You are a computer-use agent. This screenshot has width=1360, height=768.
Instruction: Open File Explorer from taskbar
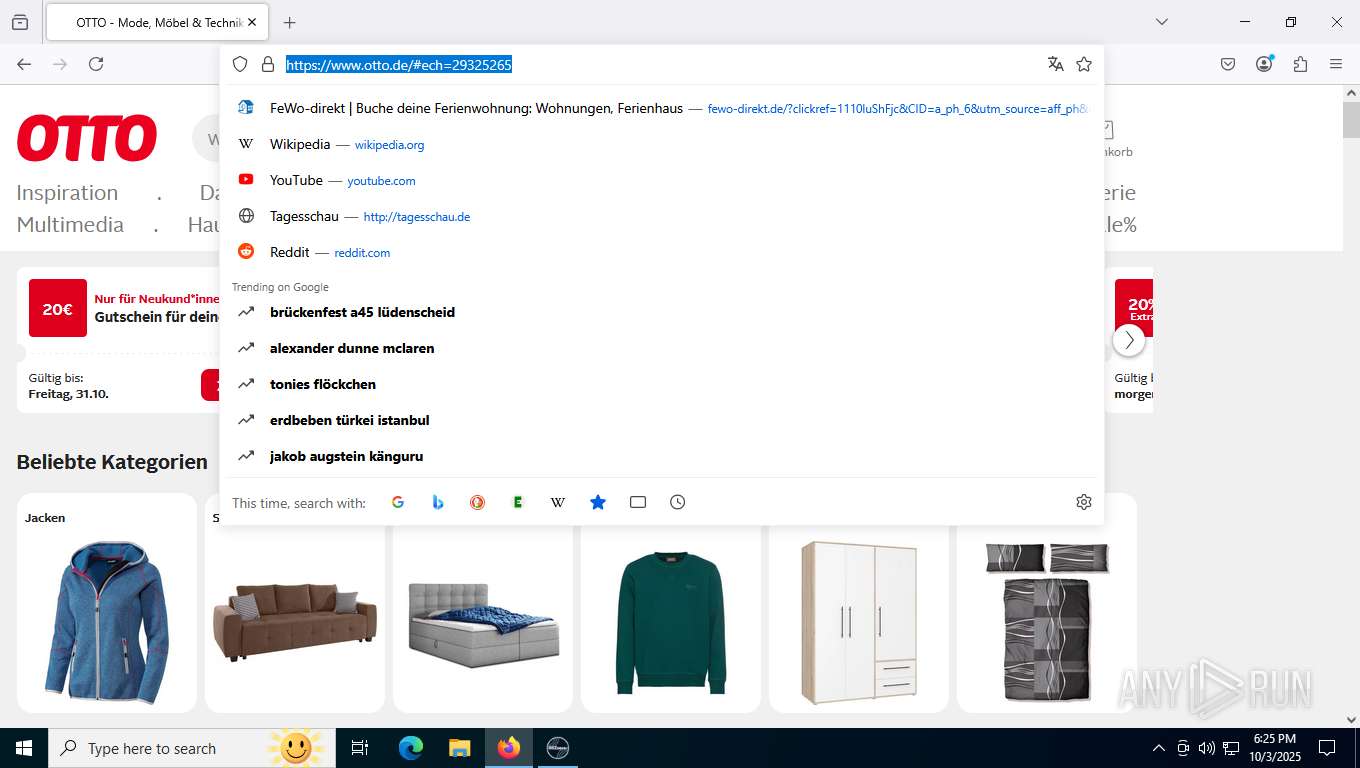[459, 748]
